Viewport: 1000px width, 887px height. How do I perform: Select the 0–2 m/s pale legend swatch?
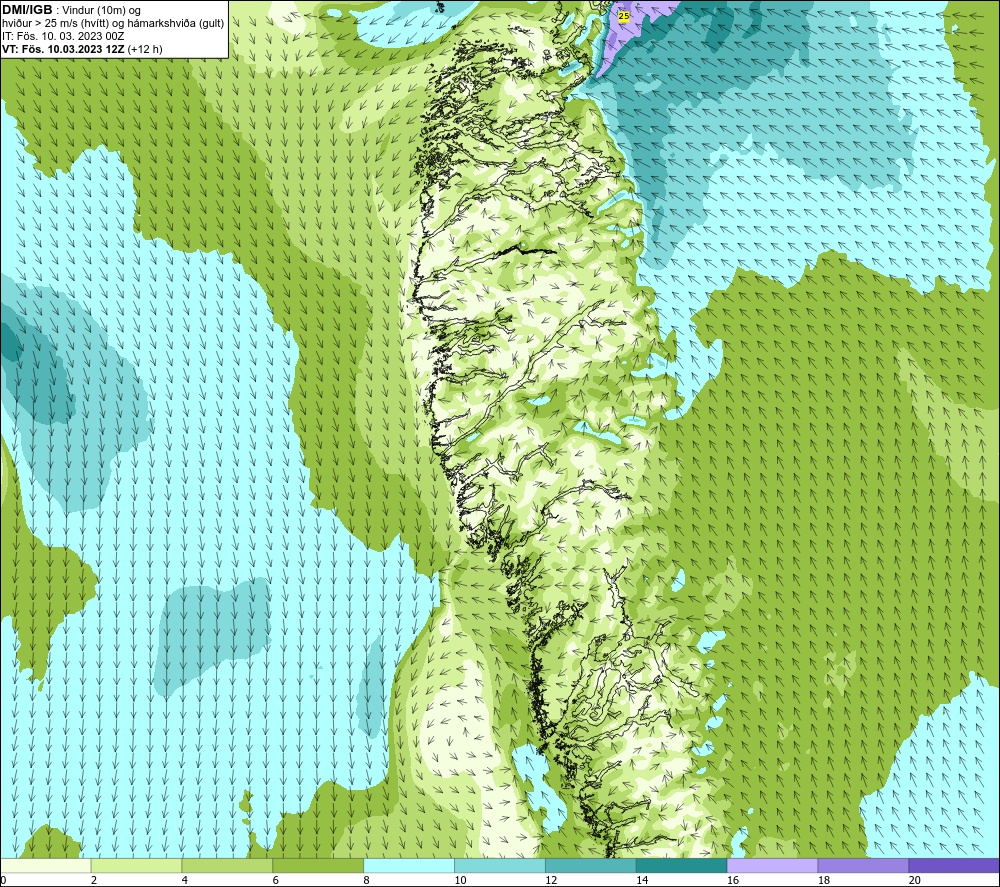tap(46, 865)
